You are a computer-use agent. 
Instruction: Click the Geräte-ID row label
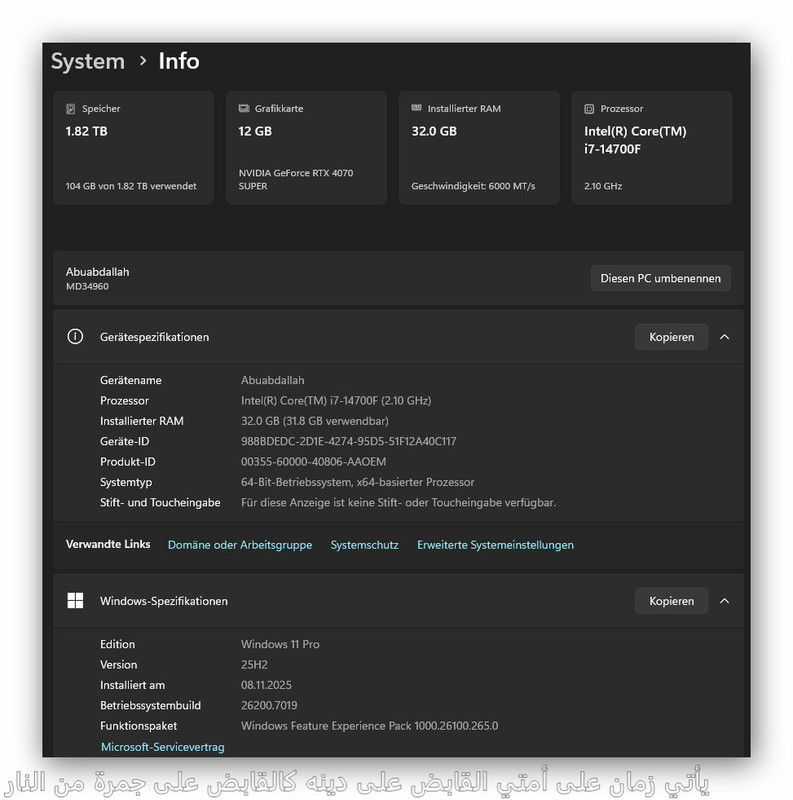125,441
